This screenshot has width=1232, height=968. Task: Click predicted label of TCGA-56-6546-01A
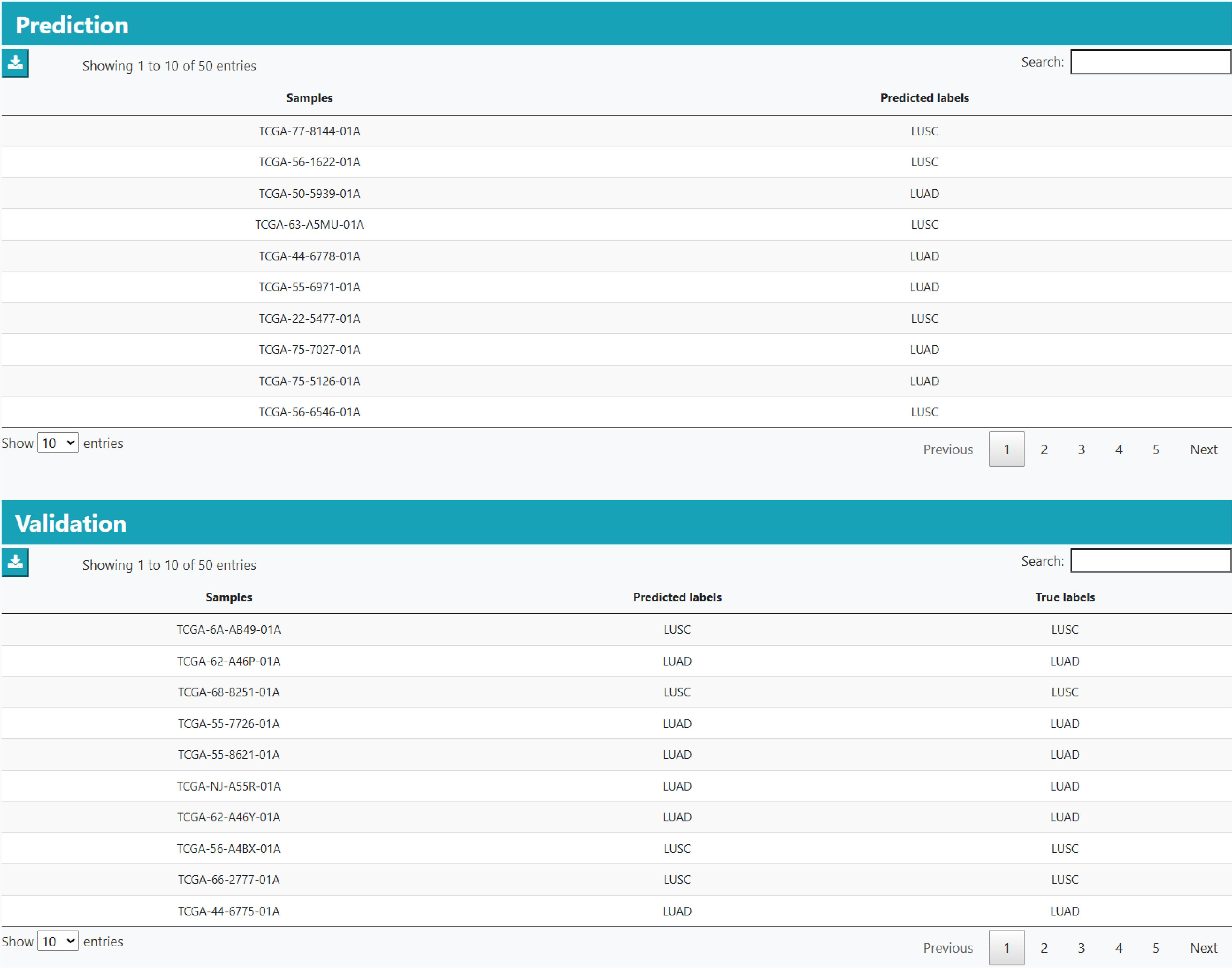(924, 412)
